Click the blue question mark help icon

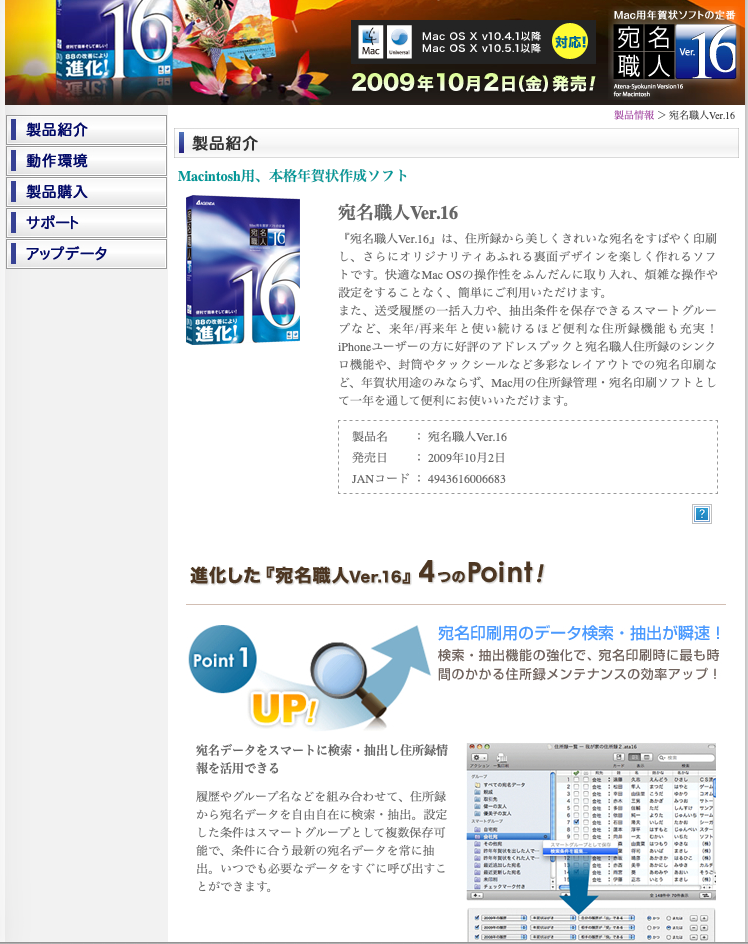pos(702,514)
